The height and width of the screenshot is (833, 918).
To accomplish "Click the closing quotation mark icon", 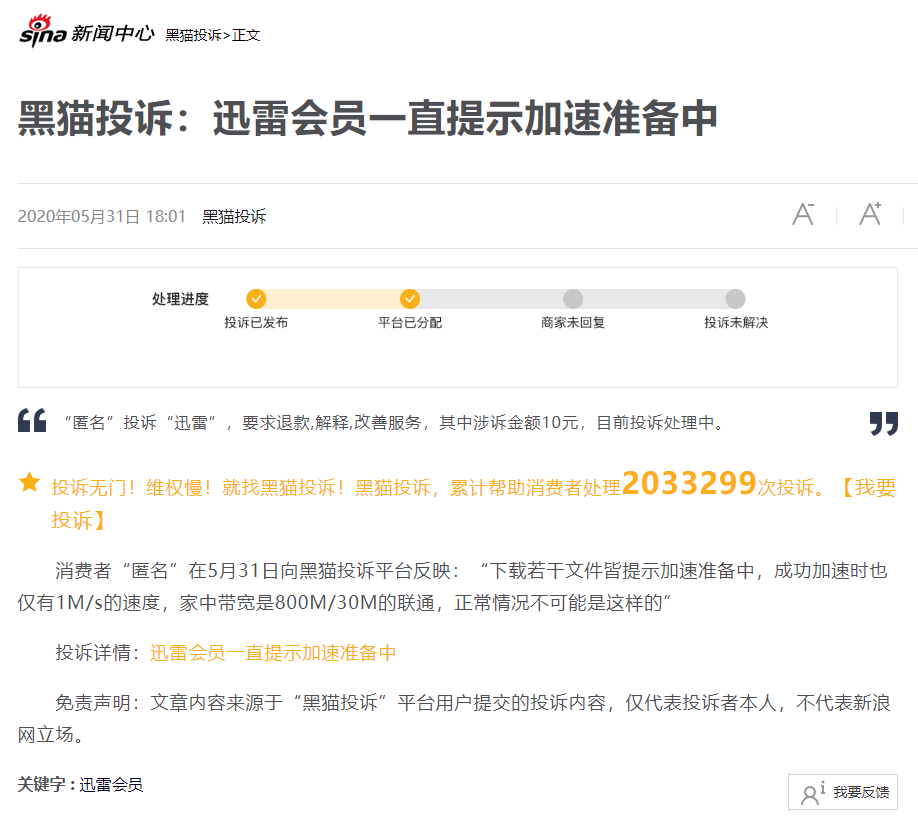I will coord(884,422).
